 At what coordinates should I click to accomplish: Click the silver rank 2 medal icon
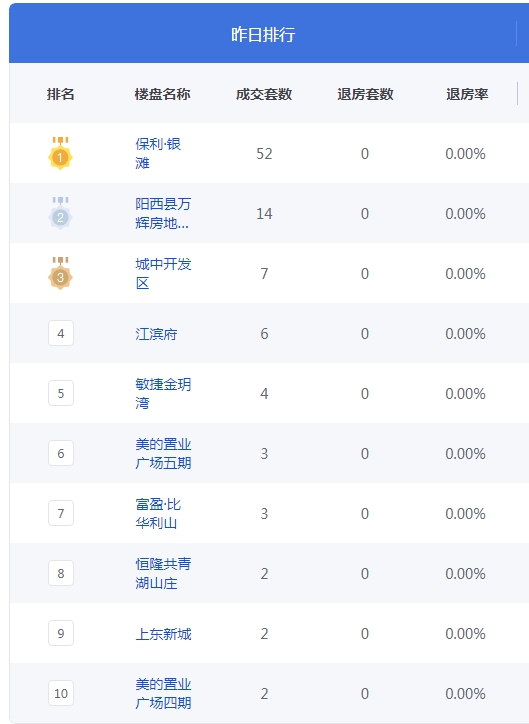coord(60,213)
